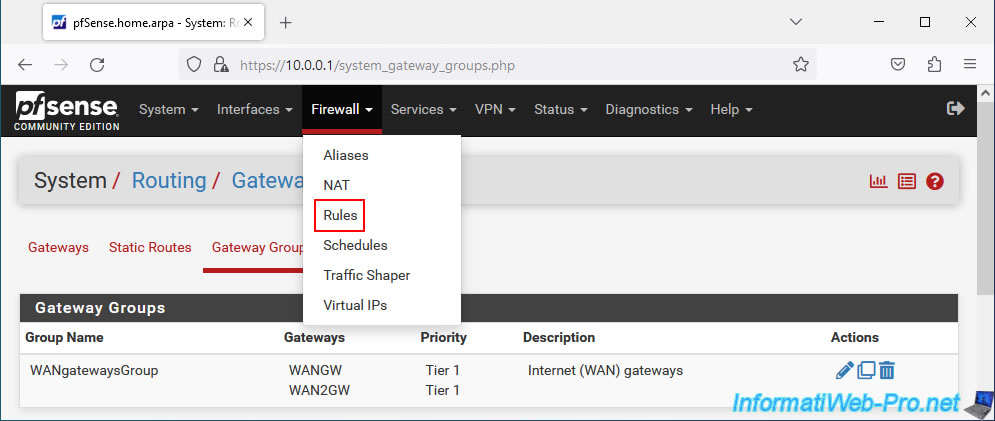Choose Rules from the Firewall menu
The height and width of the screenshot is (421, 995).
tap(340, 215)
